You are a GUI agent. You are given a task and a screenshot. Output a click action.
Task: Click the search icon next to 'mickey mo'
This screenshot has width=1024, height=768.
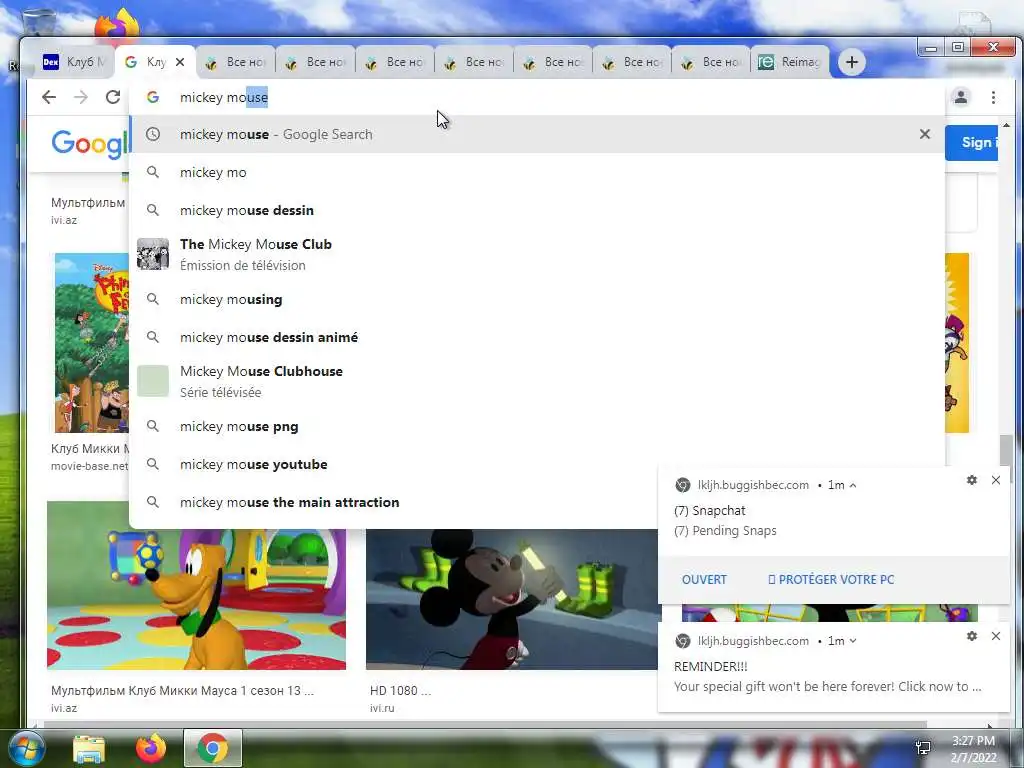click(153, 172)
